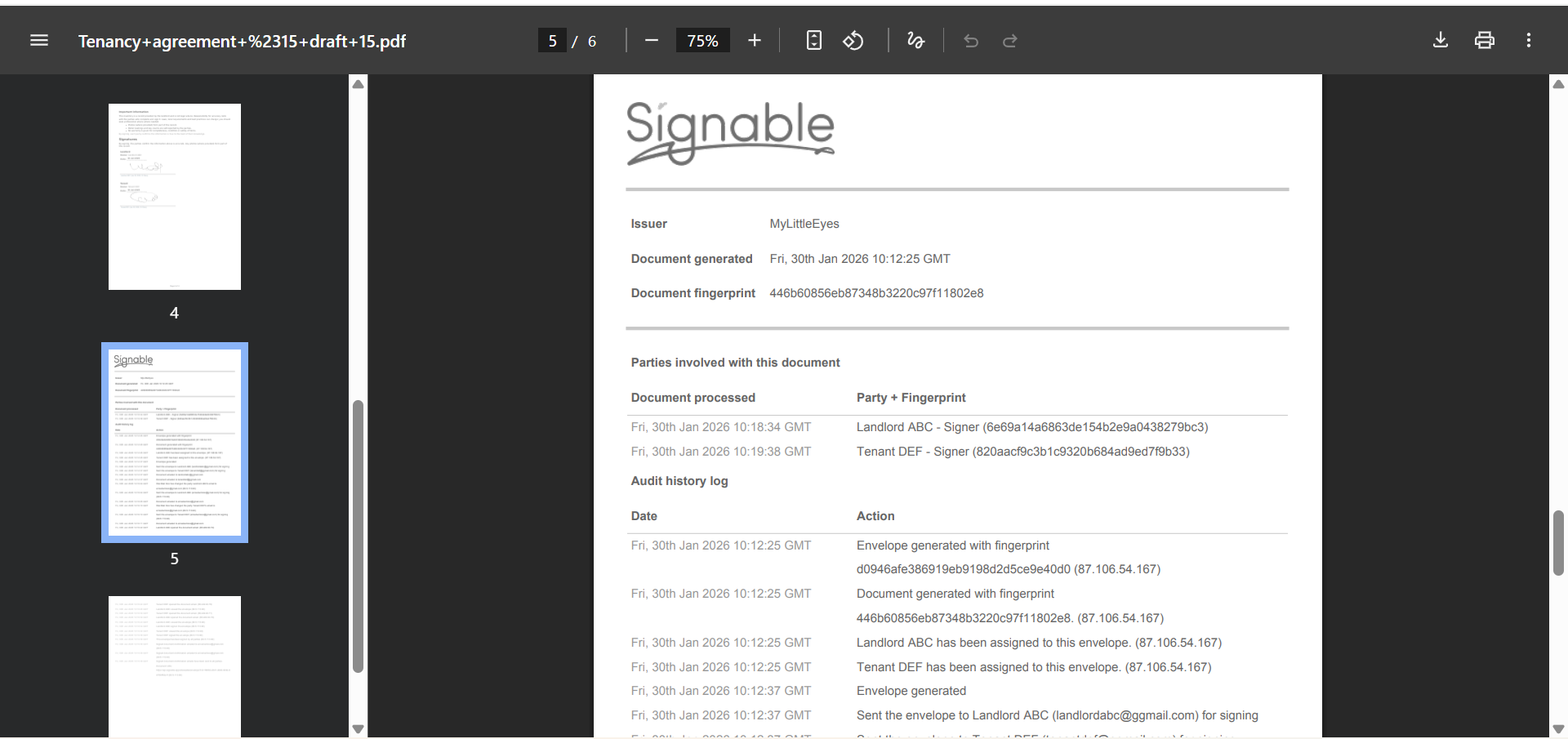1568x739 pixels.
Task: Select the 75% zoom level field
Action: coord(702,40)
